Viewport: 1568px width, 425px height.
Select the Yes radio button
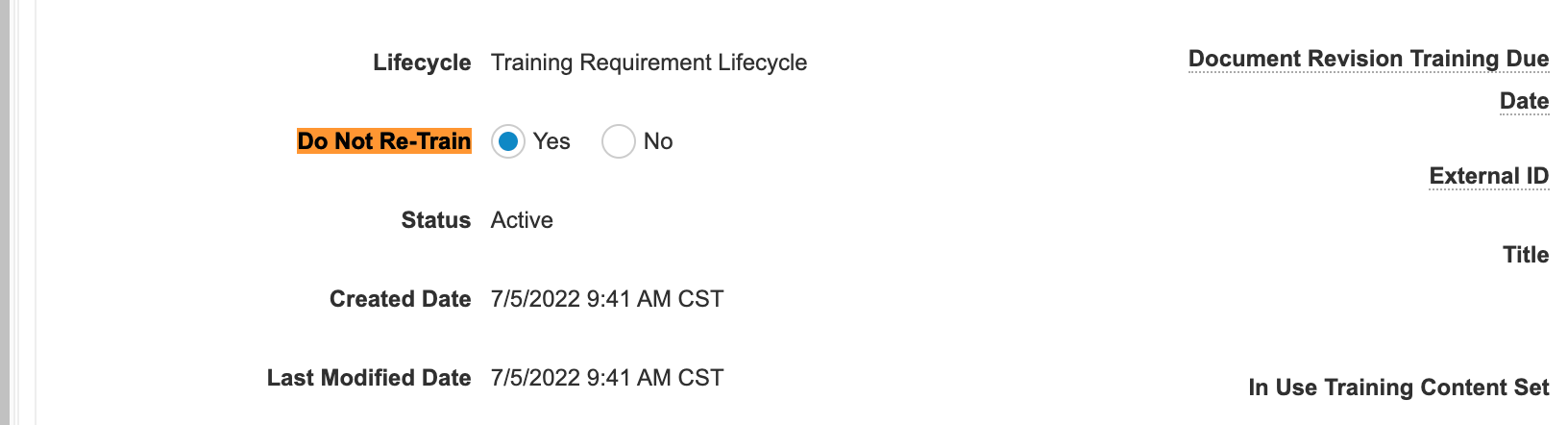[x=508, y=141]
